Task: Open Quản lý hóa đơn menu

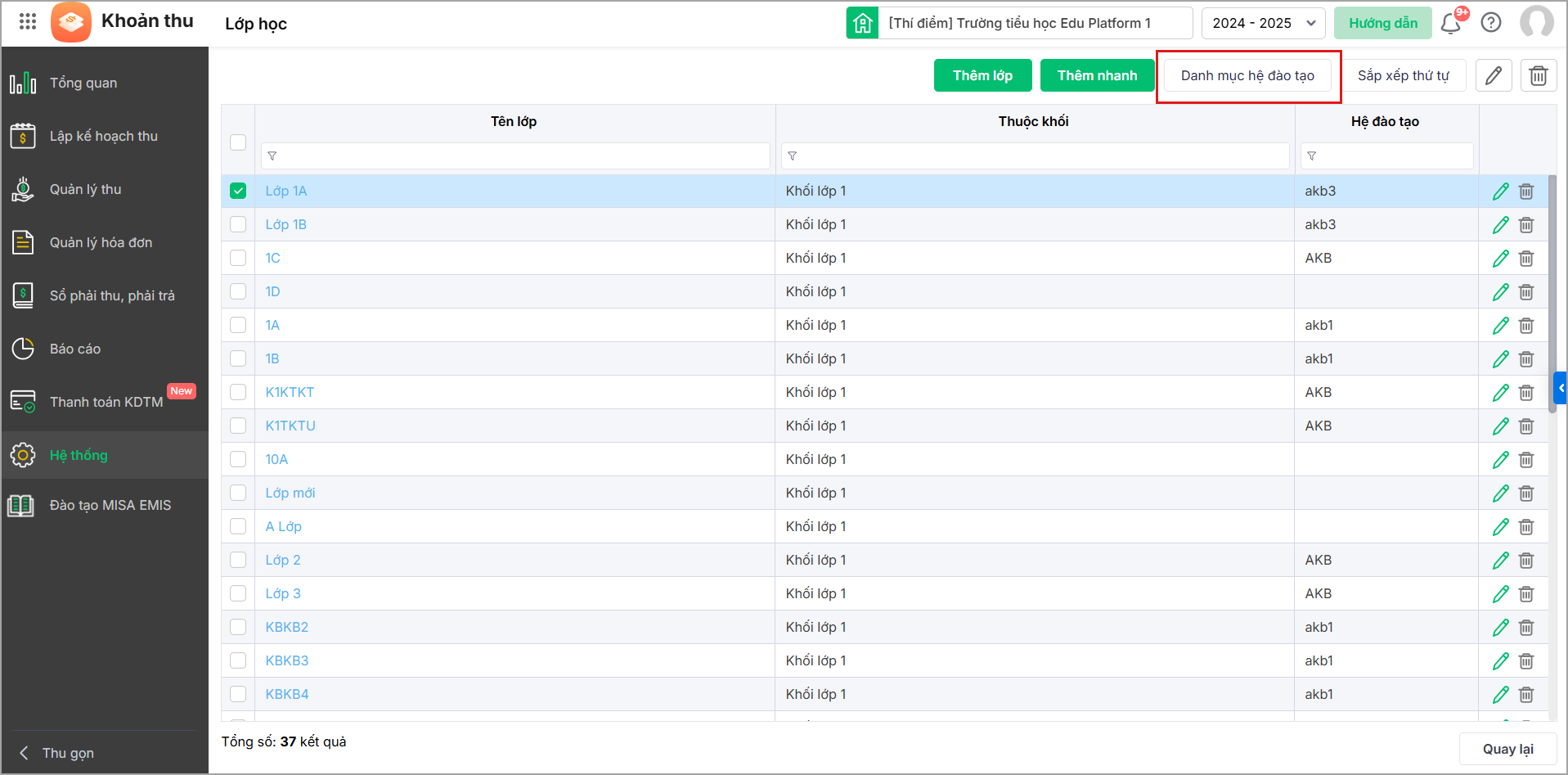Action: coord(105,242)
